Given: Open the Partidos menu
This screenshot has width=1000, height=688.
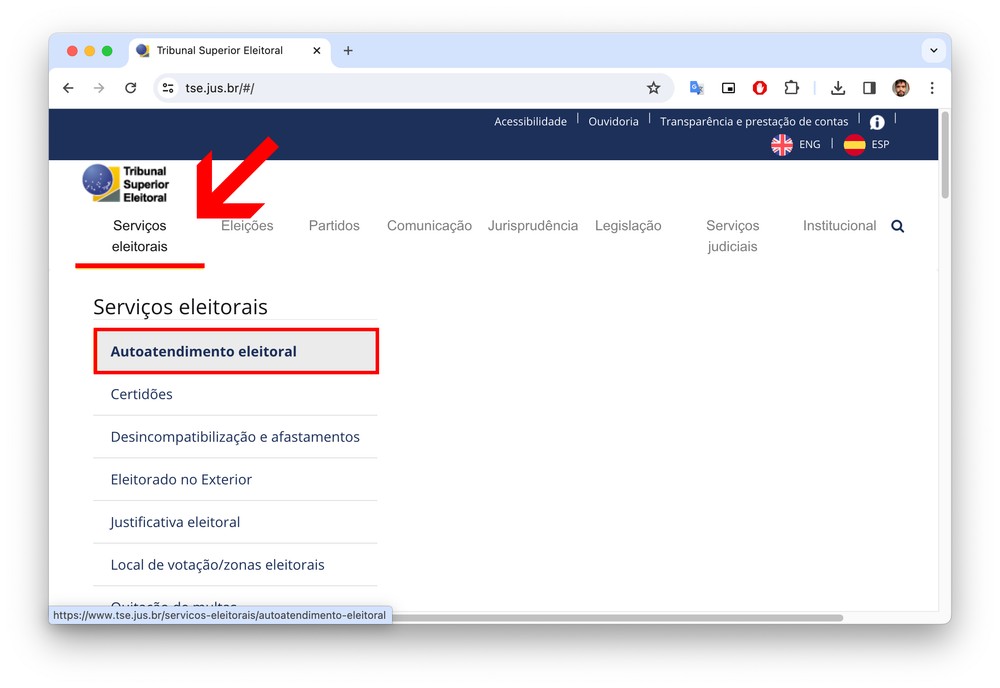Looking at the screenshot, I should pos(334,226).
